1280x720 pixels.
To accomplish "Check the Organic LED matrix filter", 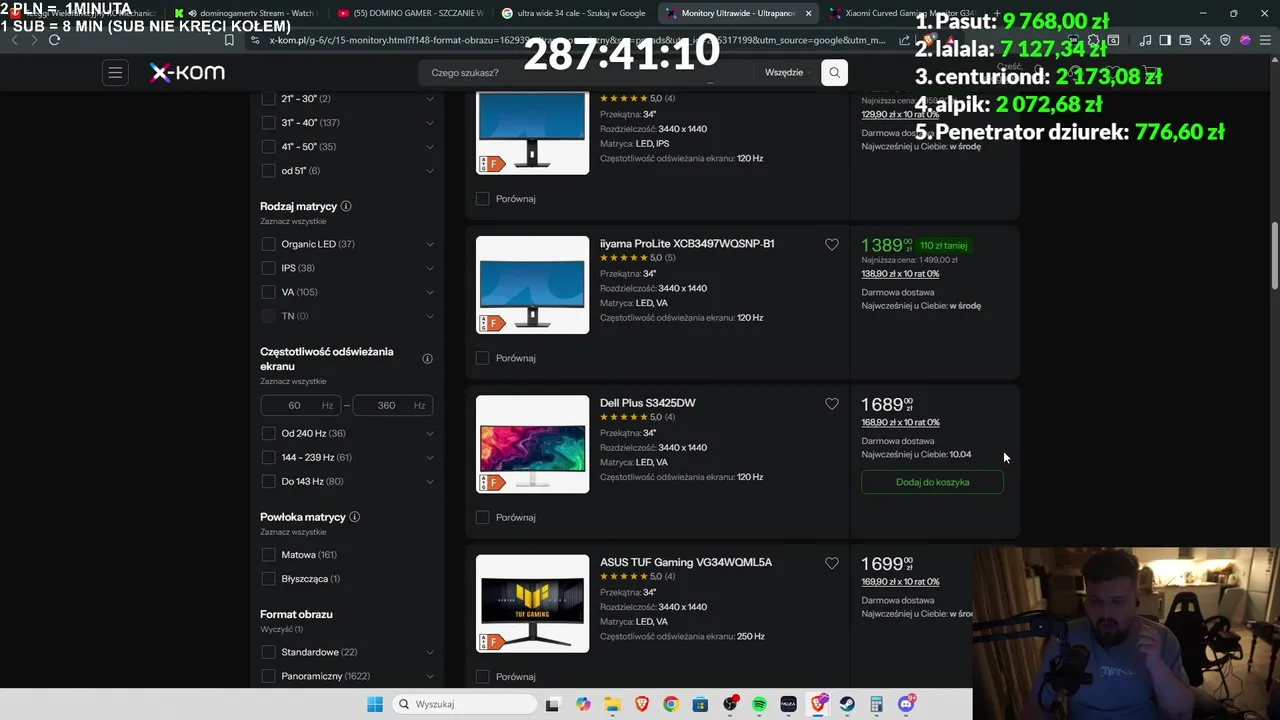I will (x=268, y=244).
